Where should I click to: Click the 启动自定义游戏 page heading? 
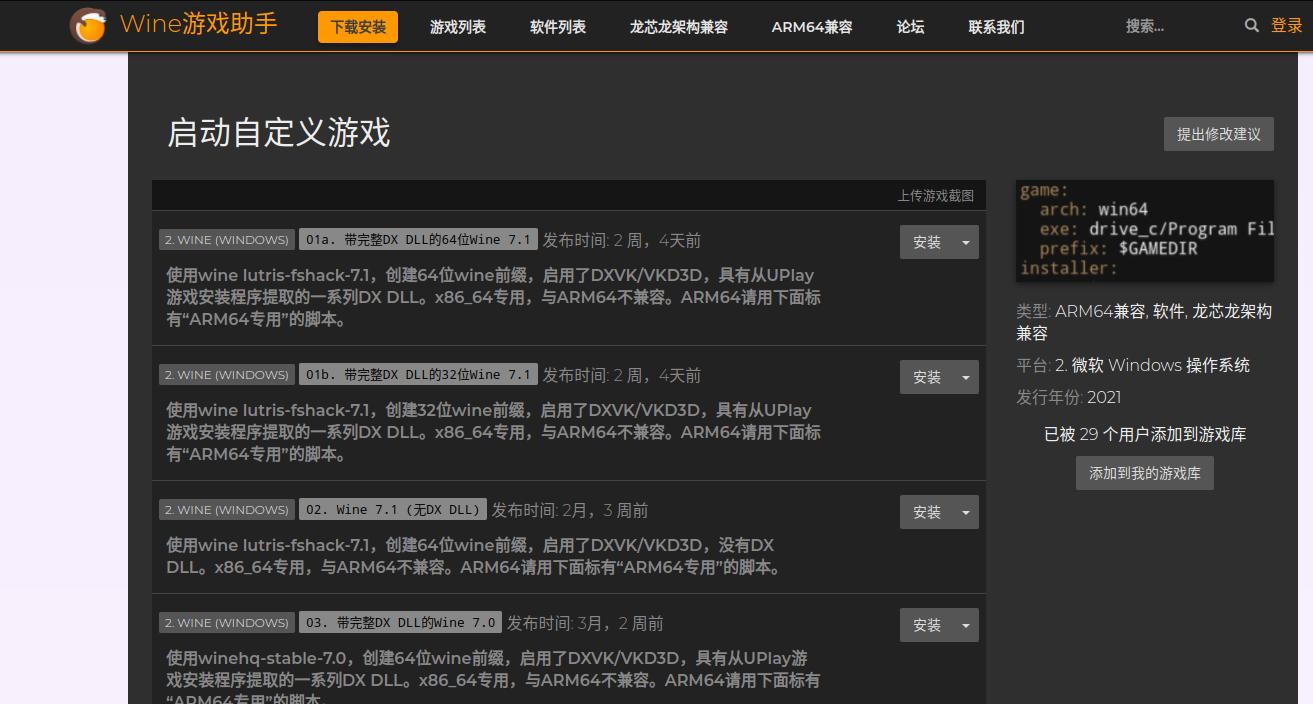(x=279, y=133)
